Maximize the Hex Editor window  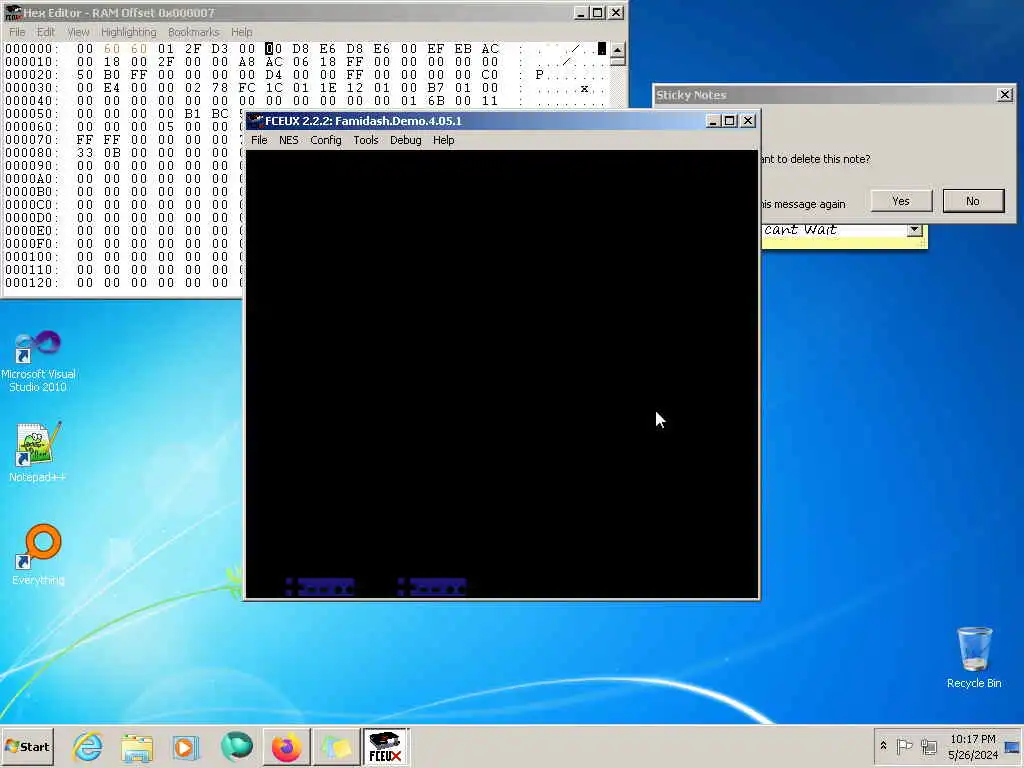click(x=598, y=12)
